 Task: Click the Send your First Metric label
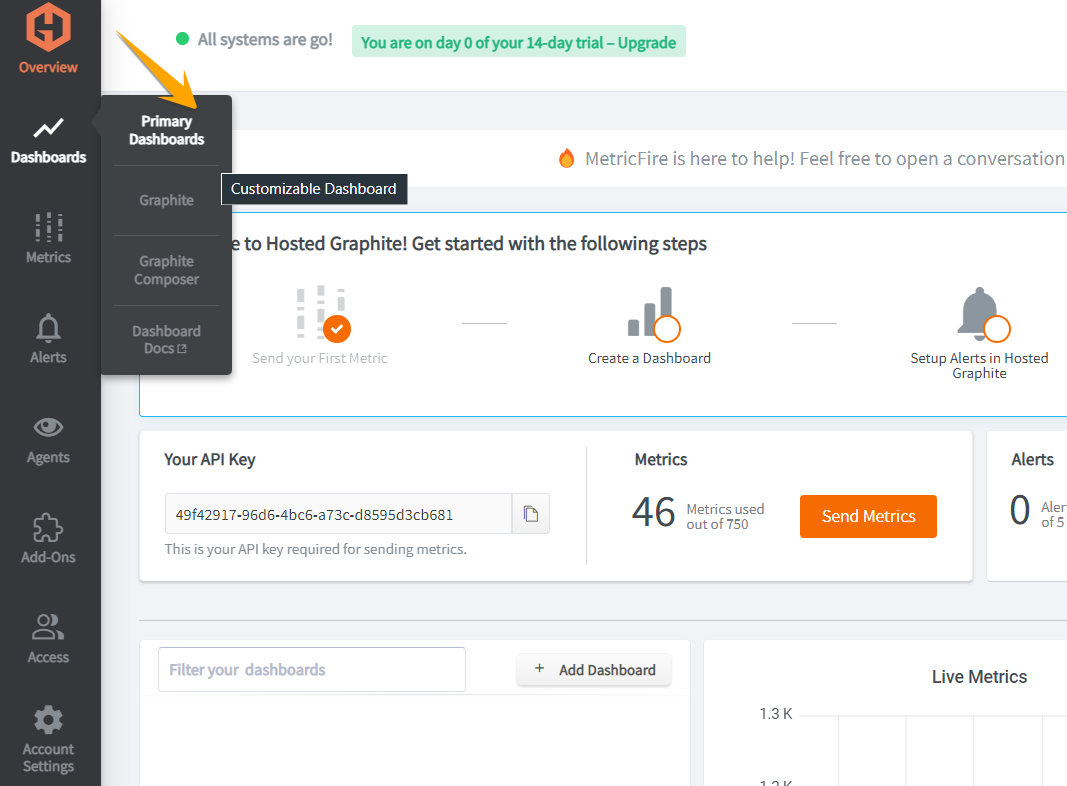tap(320, 359)
